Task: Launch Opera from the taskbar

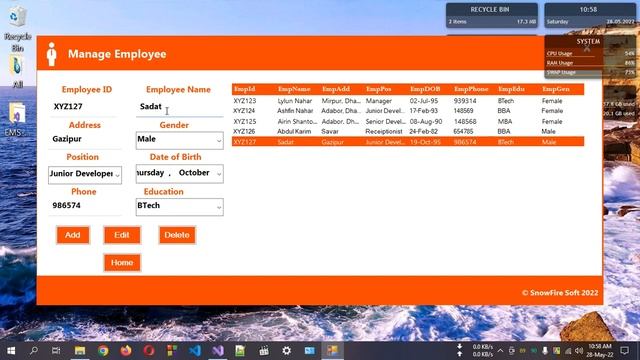Action: [149, 351]
